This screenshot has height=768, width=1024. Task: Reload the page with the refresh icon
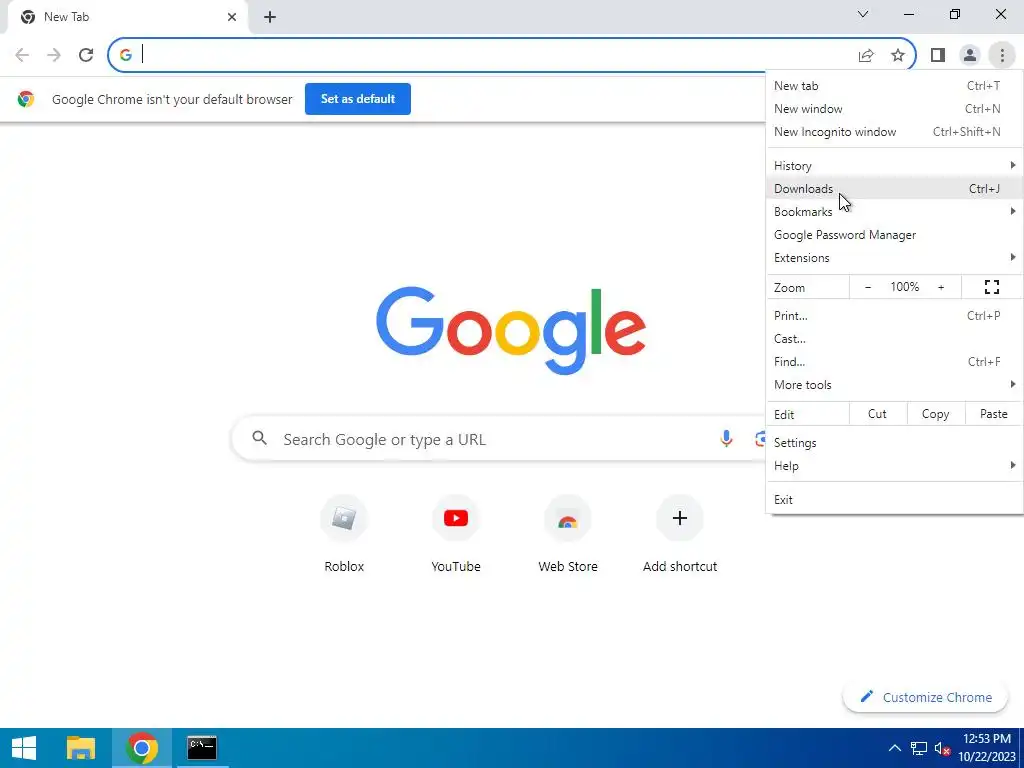pos(86,55)
